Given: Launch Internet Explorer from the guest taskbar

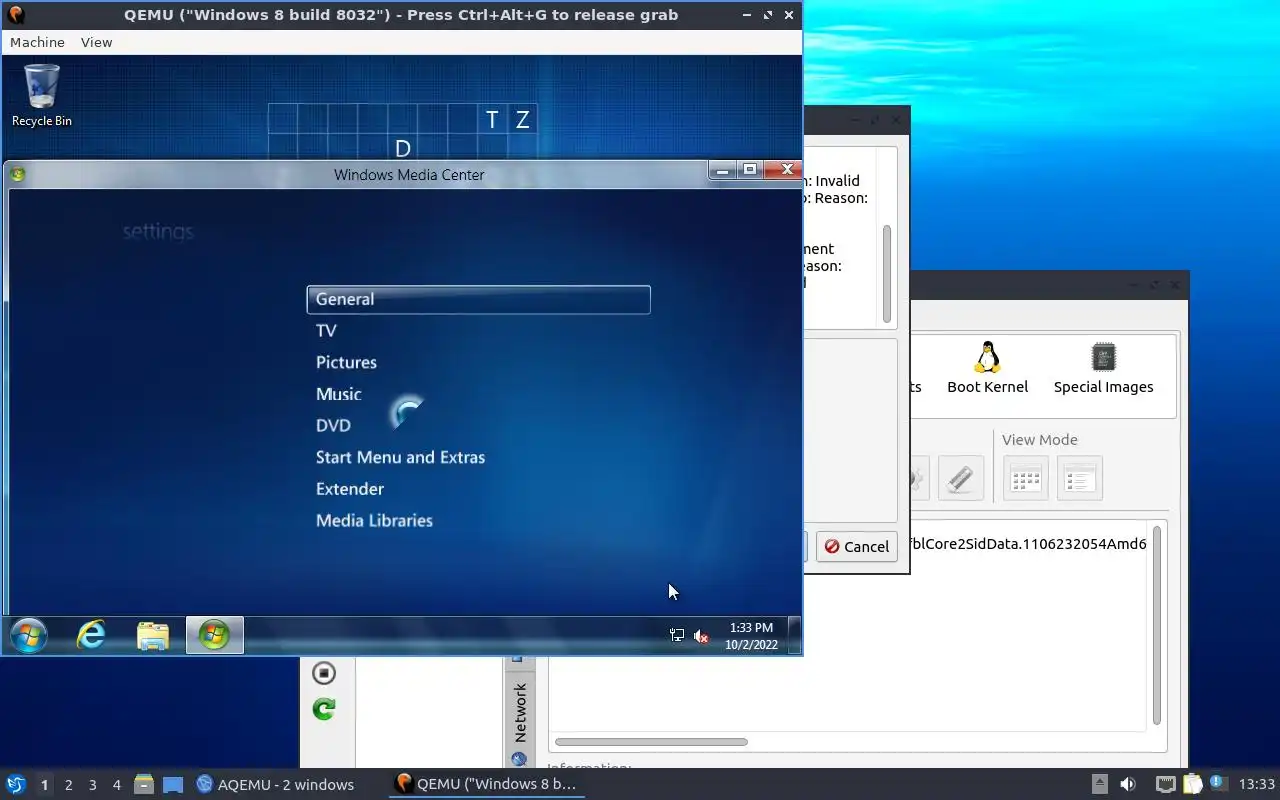Looking at the screenshot, I should 91,635.
